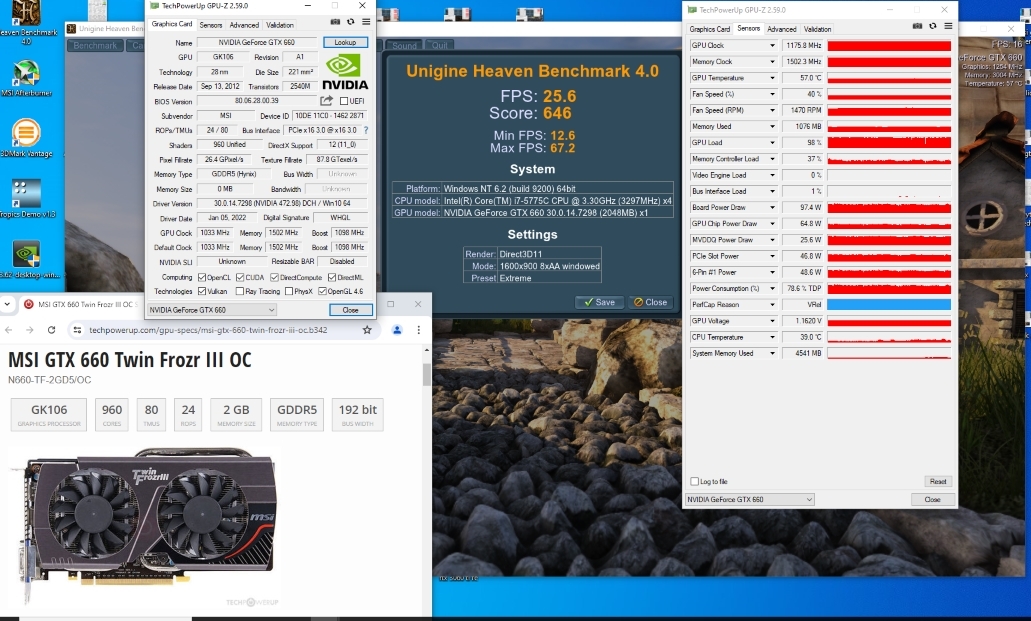Click camera icon in GPU-Z Sensors window
The height and width of the screenshot is (621, 1031).
917,26
